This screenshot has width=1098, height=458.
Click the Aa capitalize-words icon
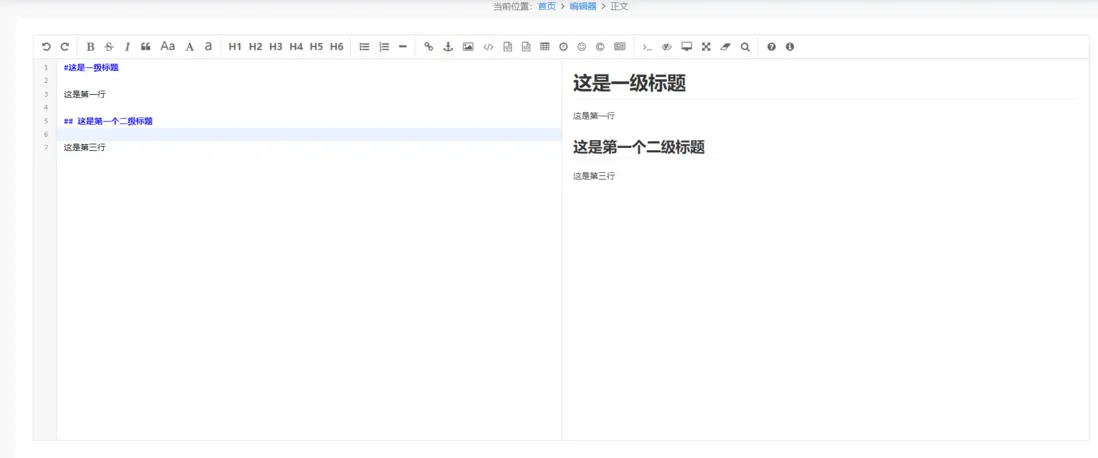167,47
